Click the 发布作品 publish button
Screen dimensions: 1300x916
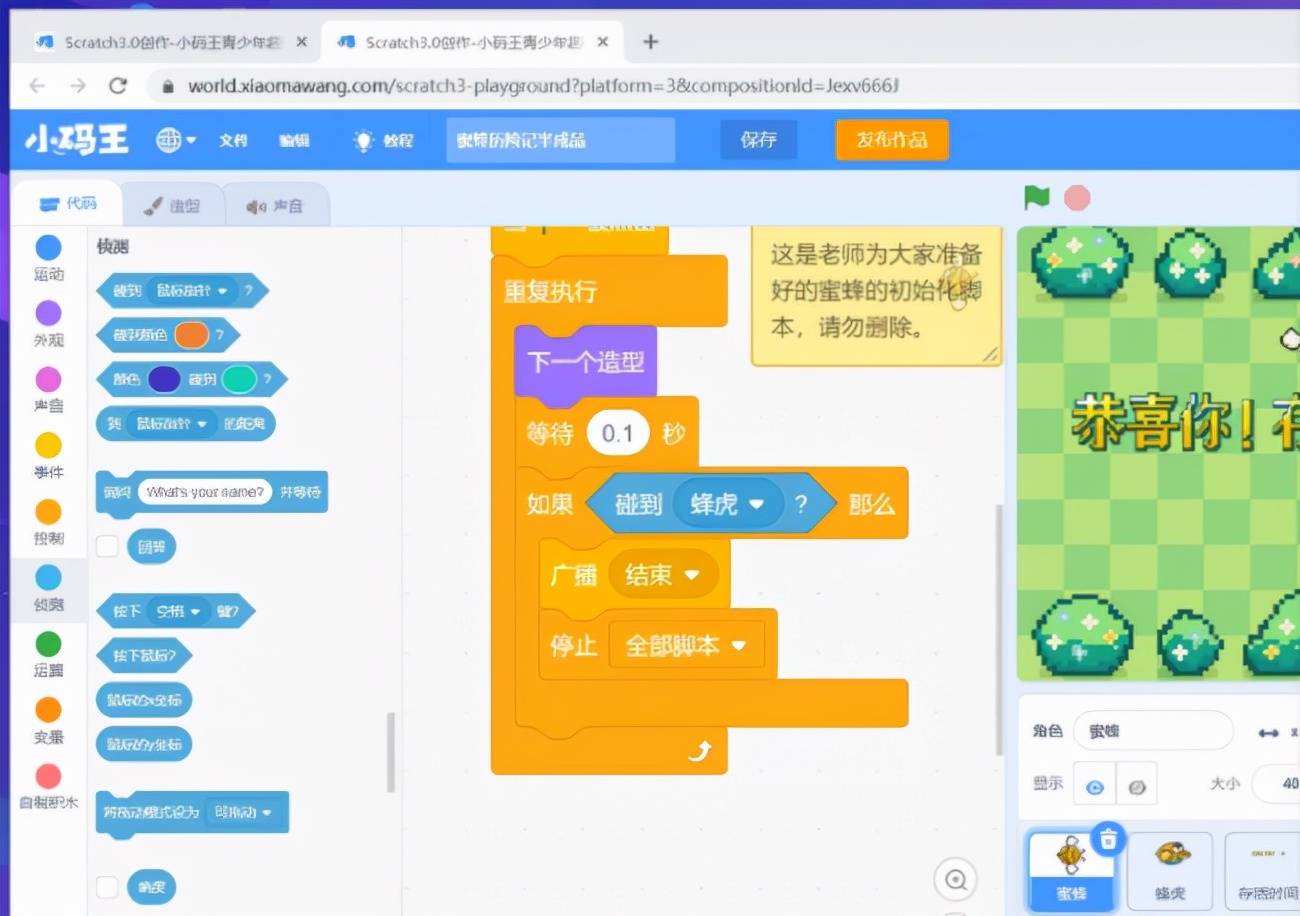click(x=891, y=140)
